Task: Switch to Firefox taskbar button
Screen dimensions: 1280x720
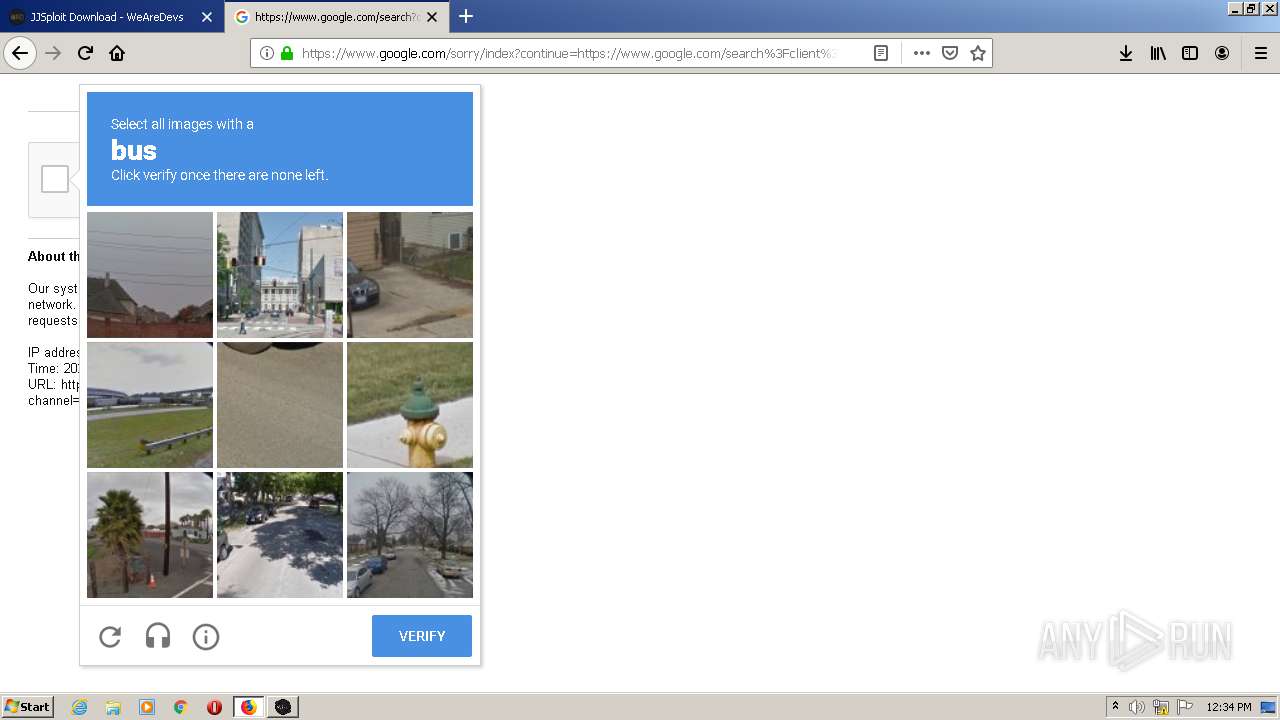Action: (x=248, y=707)
